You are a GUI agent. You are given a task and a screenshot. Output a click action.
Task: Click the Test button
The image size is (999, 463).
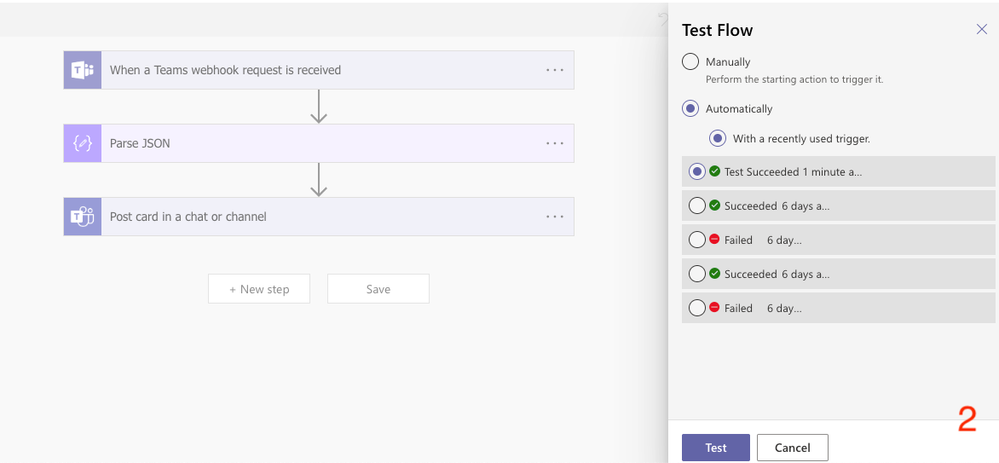tap(715, 447)
